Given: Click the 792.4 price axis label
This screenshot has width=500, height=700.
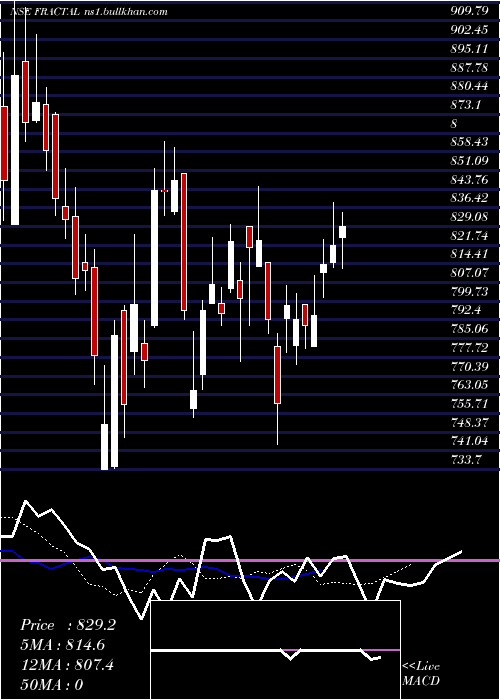Looking at the screenshot, I should tap(466, 310).
